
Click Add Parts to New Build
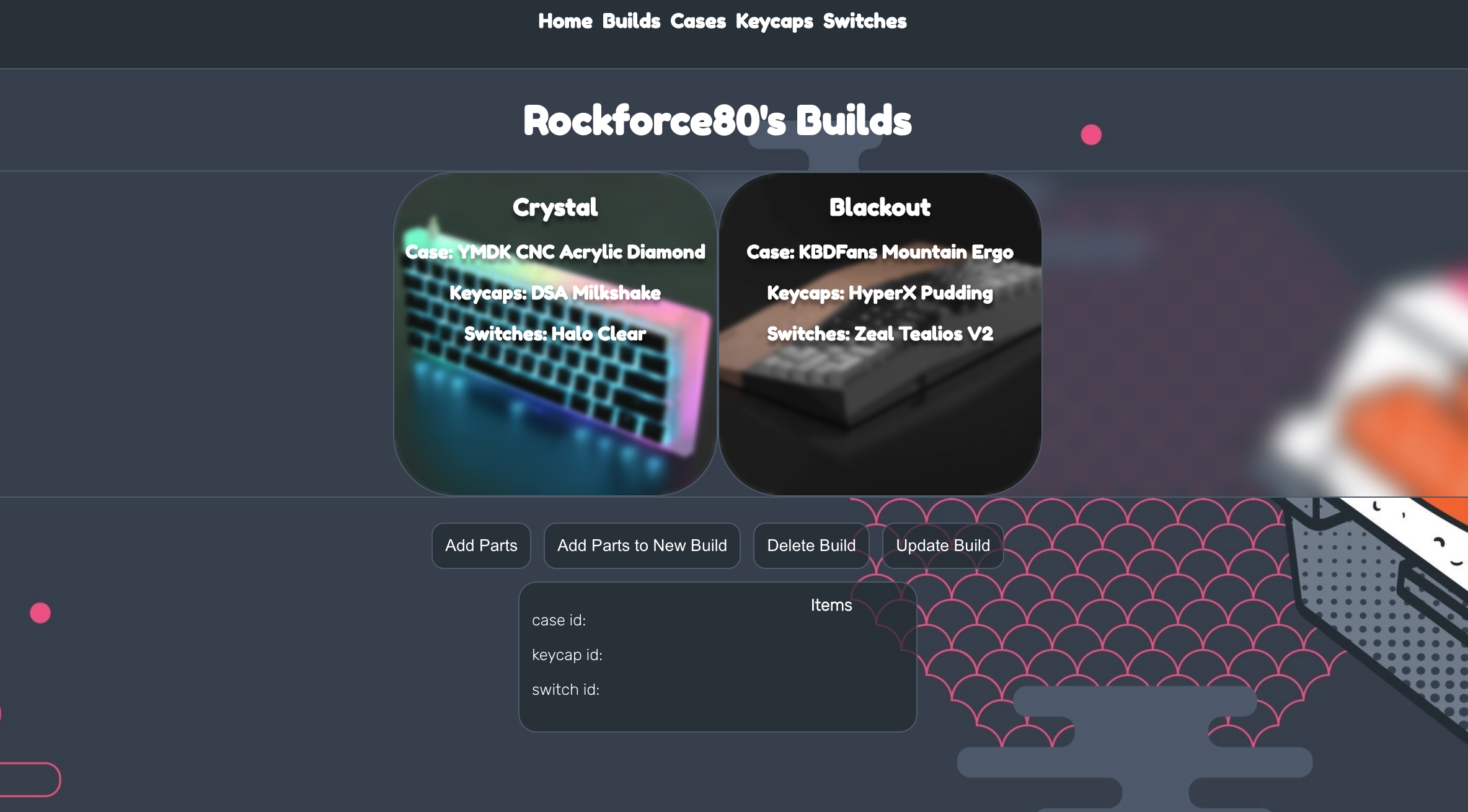tap(641, 545)
